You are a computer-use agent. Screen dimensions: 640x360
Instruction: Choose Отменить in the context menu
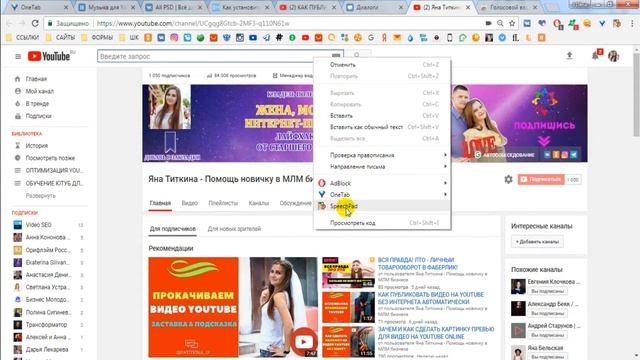382,64
